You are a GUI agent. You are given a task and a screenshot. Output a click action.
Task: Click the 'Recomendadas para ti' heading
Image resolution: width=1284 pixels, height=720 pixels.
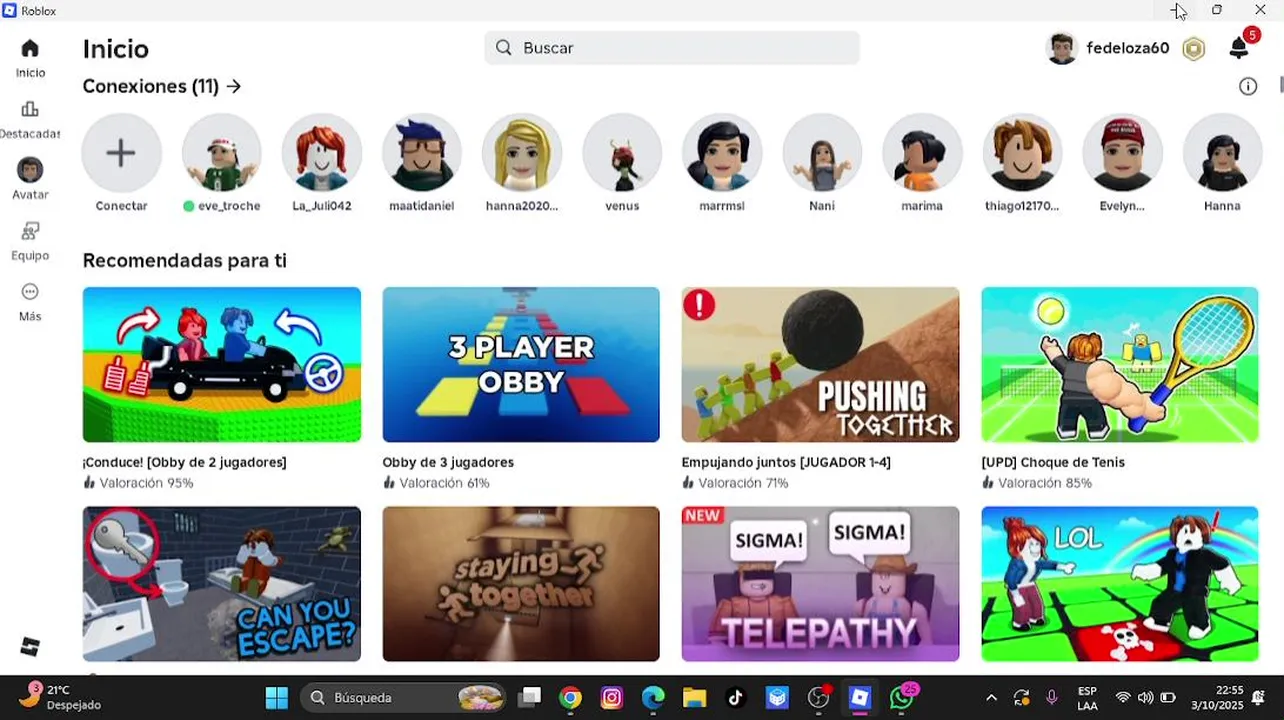click(185, 261)
